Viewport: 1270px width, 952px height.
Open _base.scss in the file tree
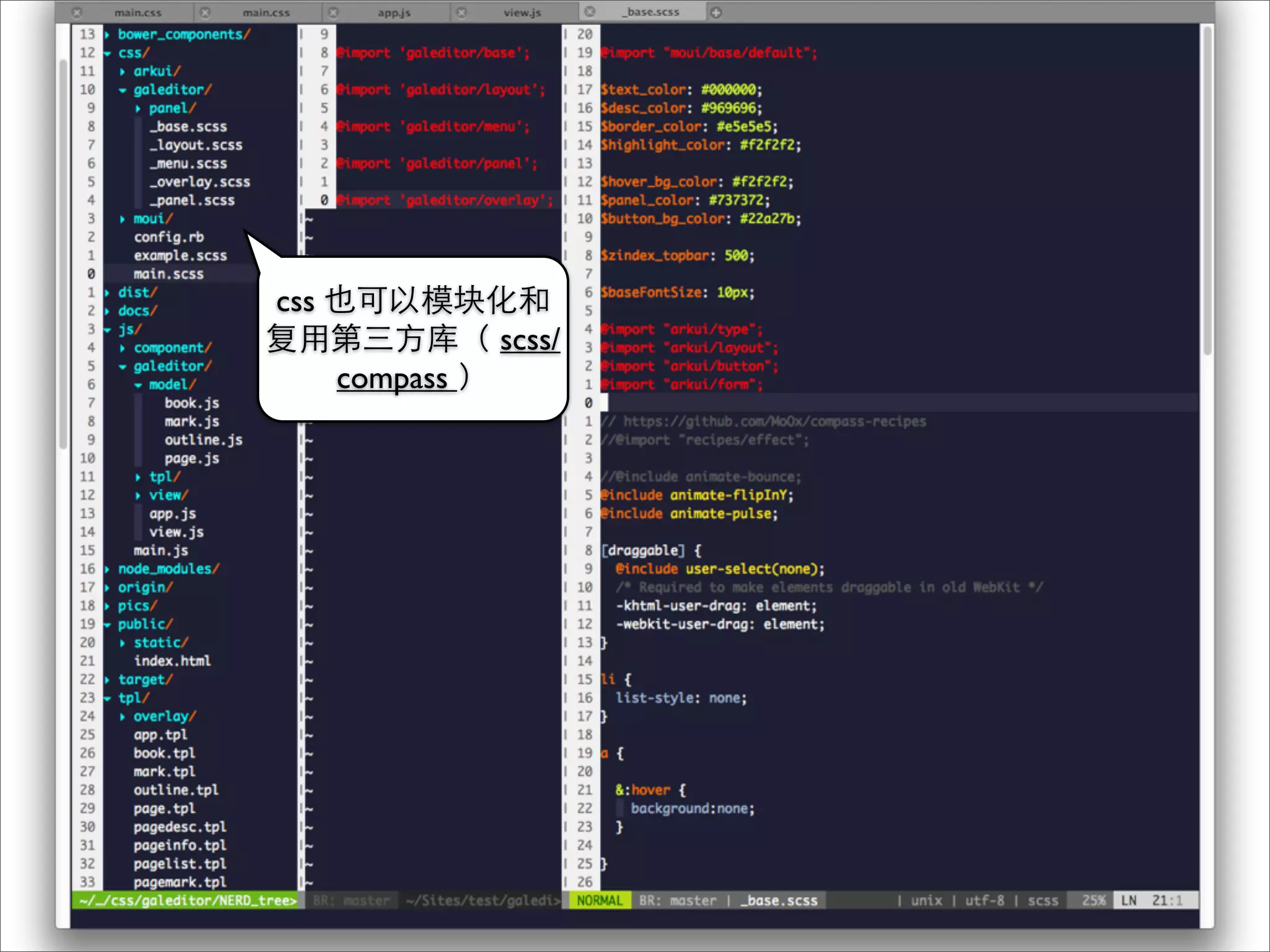click(189, 126)
